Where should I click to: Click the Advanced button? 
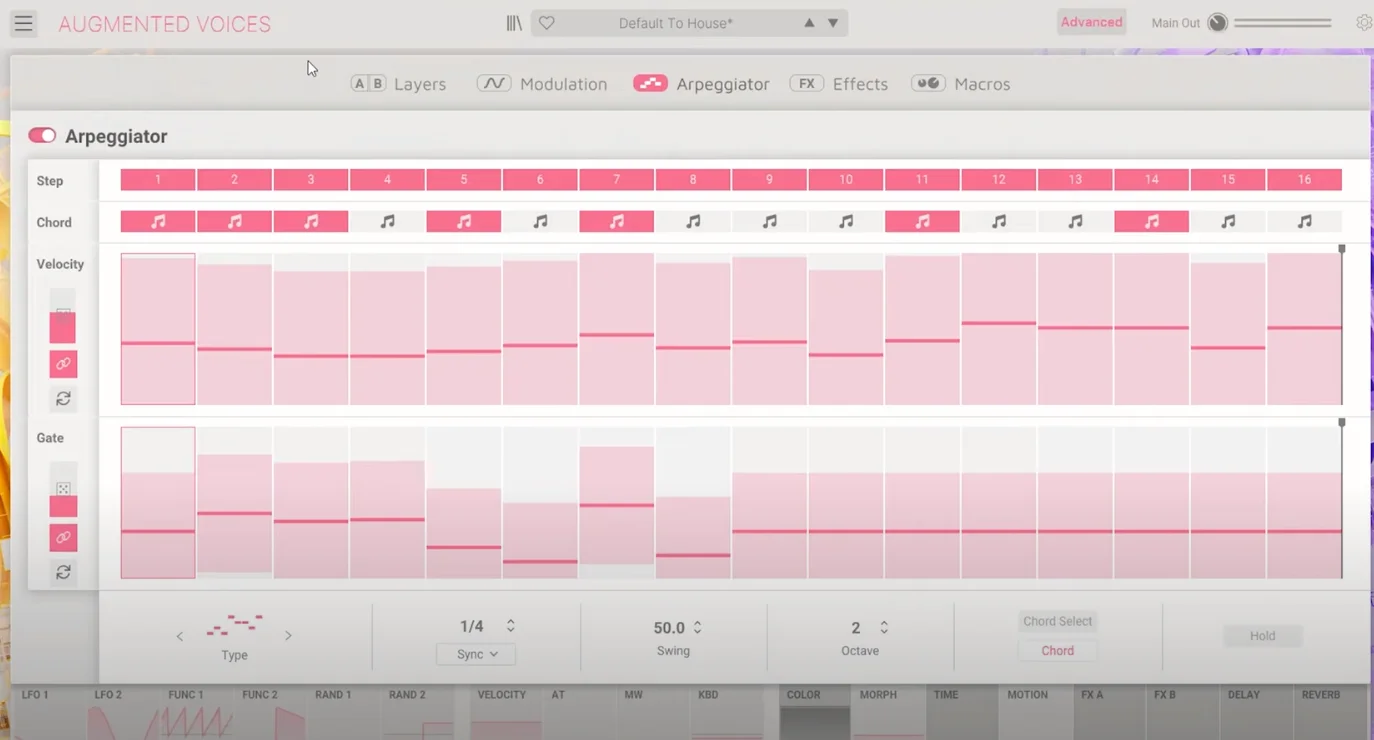click(1091, 22)
